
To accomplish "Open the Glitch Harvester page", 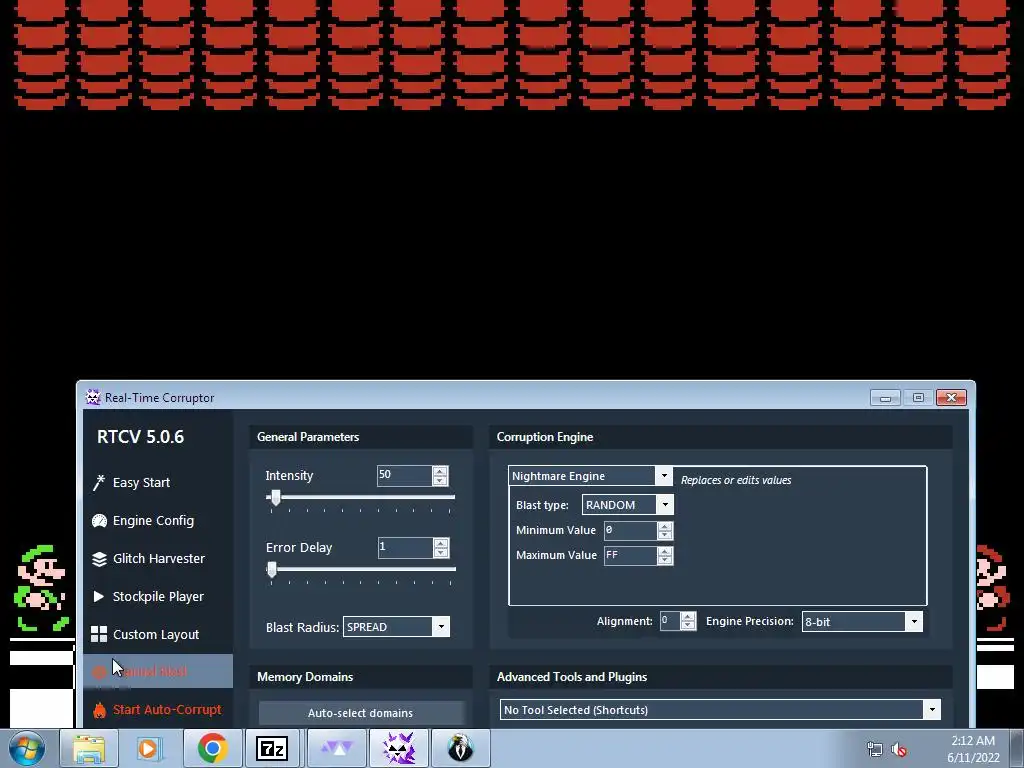I will (157, 559).
